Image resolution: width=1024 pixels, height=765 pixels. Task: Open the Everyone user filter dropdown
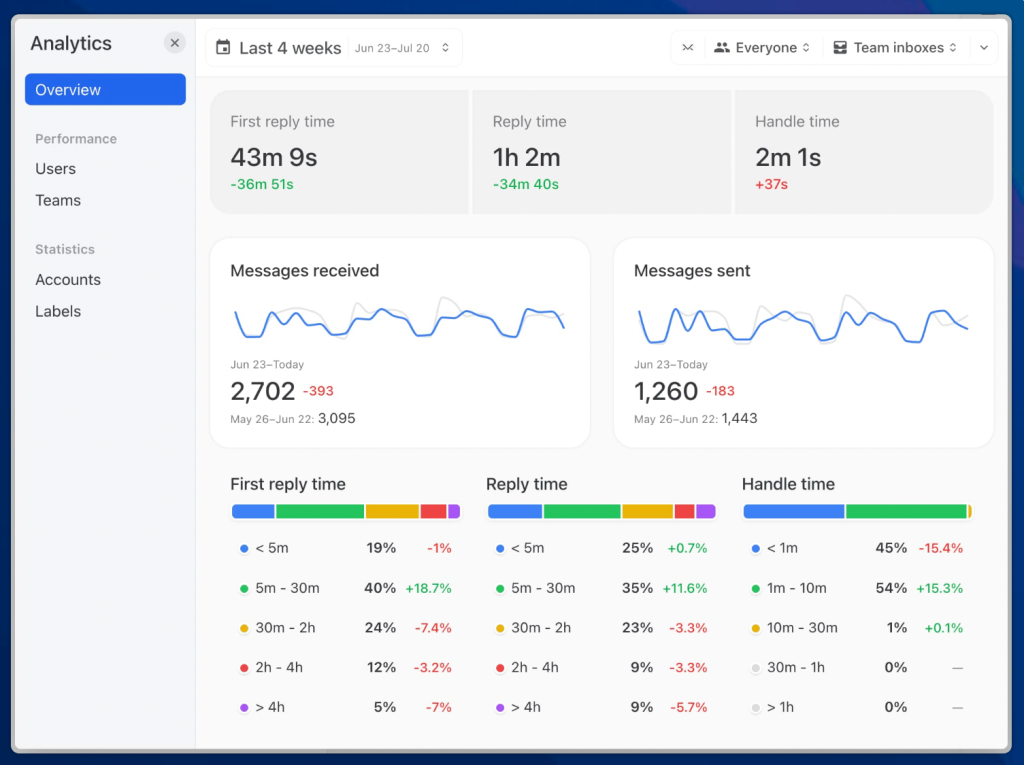(x=766, y=47)
